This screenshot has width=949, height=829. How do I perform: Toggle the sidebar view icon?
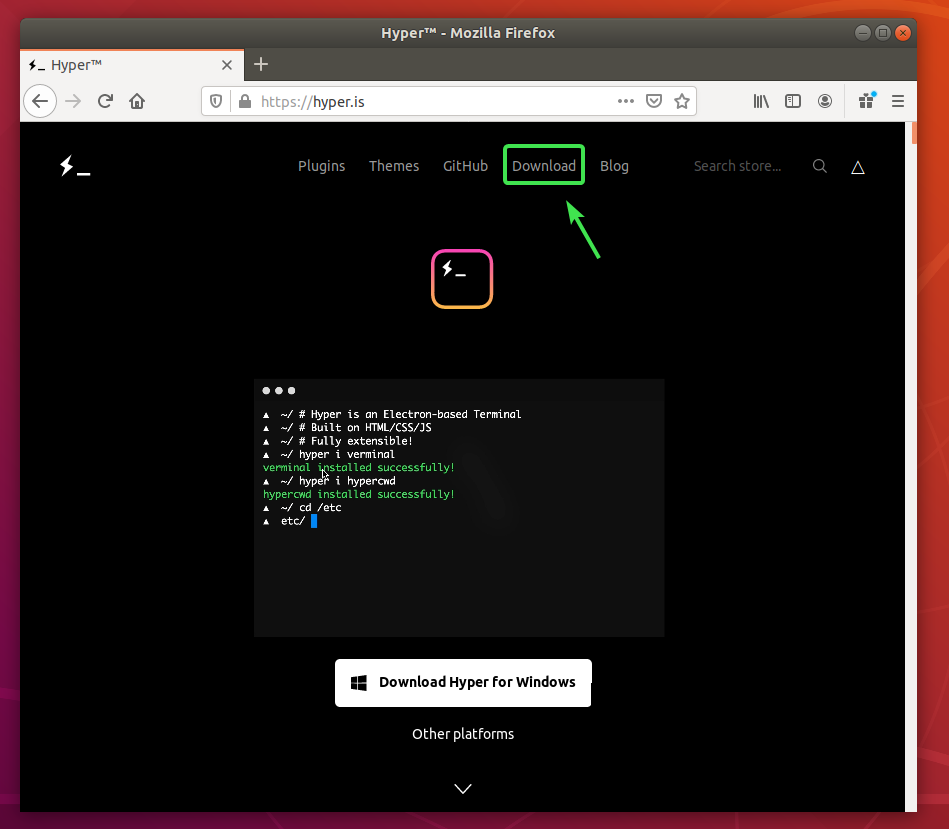(x=793, y=101)
